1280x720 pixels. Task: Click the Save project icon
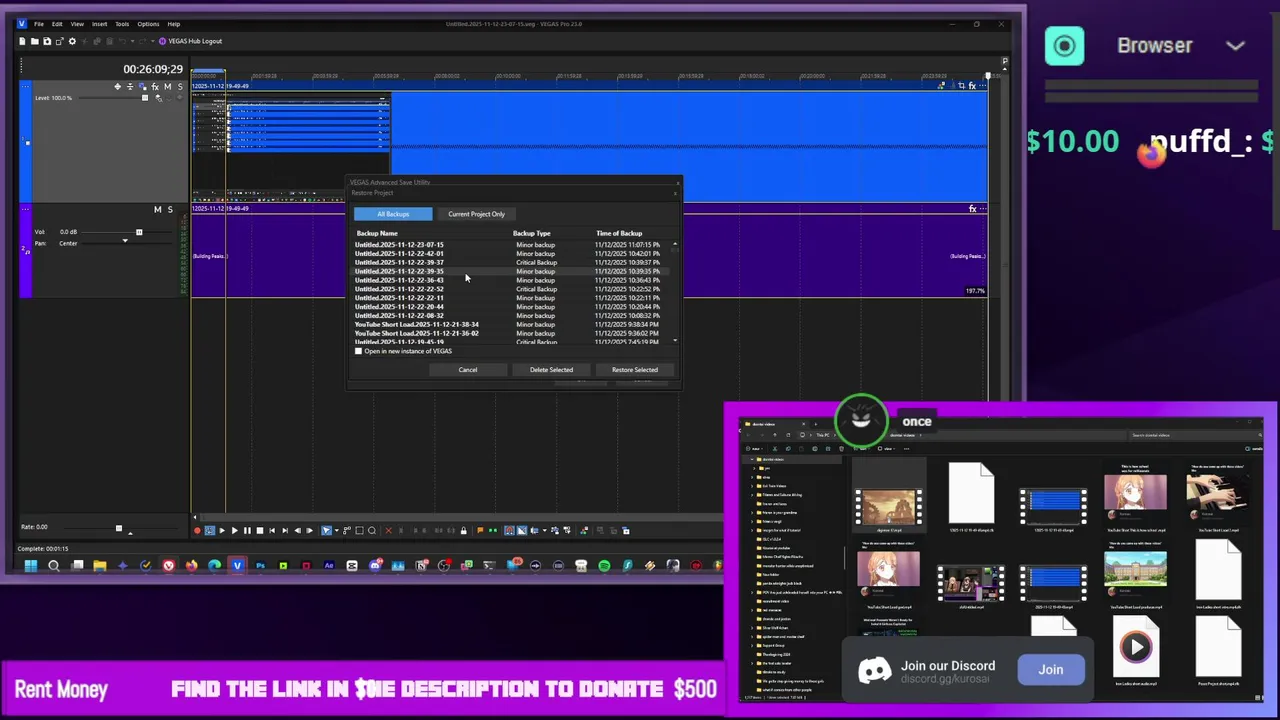click(x=47, y=41)
